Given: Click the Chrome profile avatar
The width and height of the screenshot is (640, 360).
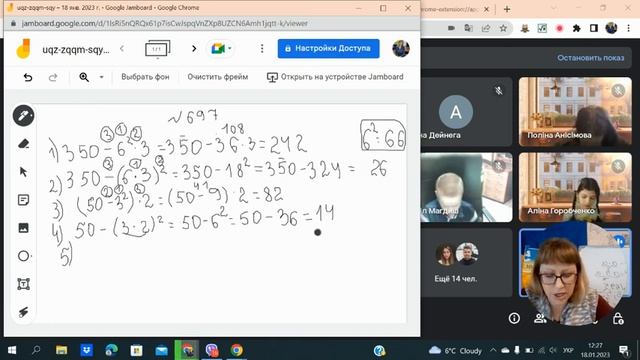Looking at the screenshot, I should pyautogui.click(x=611, y=28).
